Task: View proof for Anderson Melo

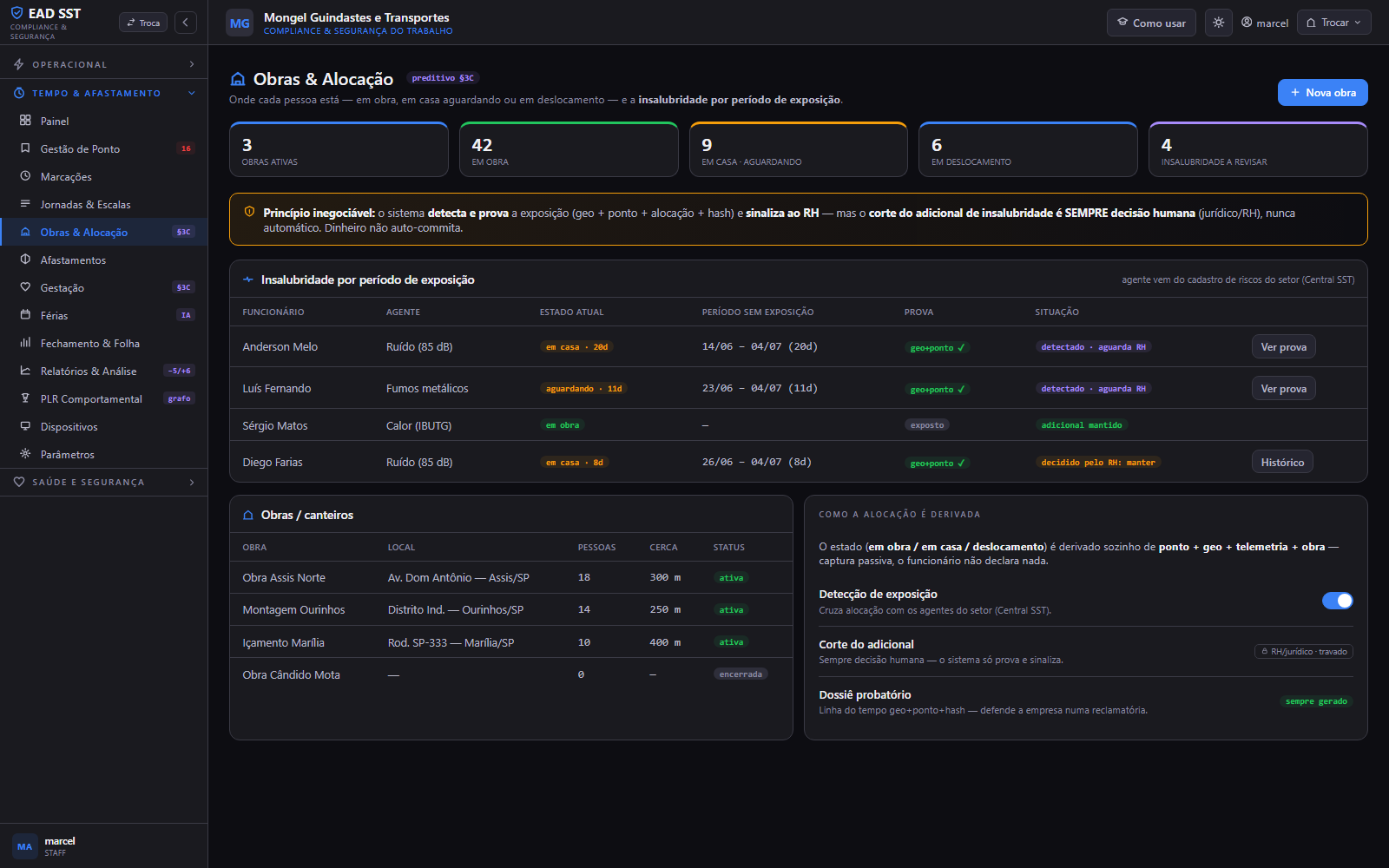Action: (1283, 346)
